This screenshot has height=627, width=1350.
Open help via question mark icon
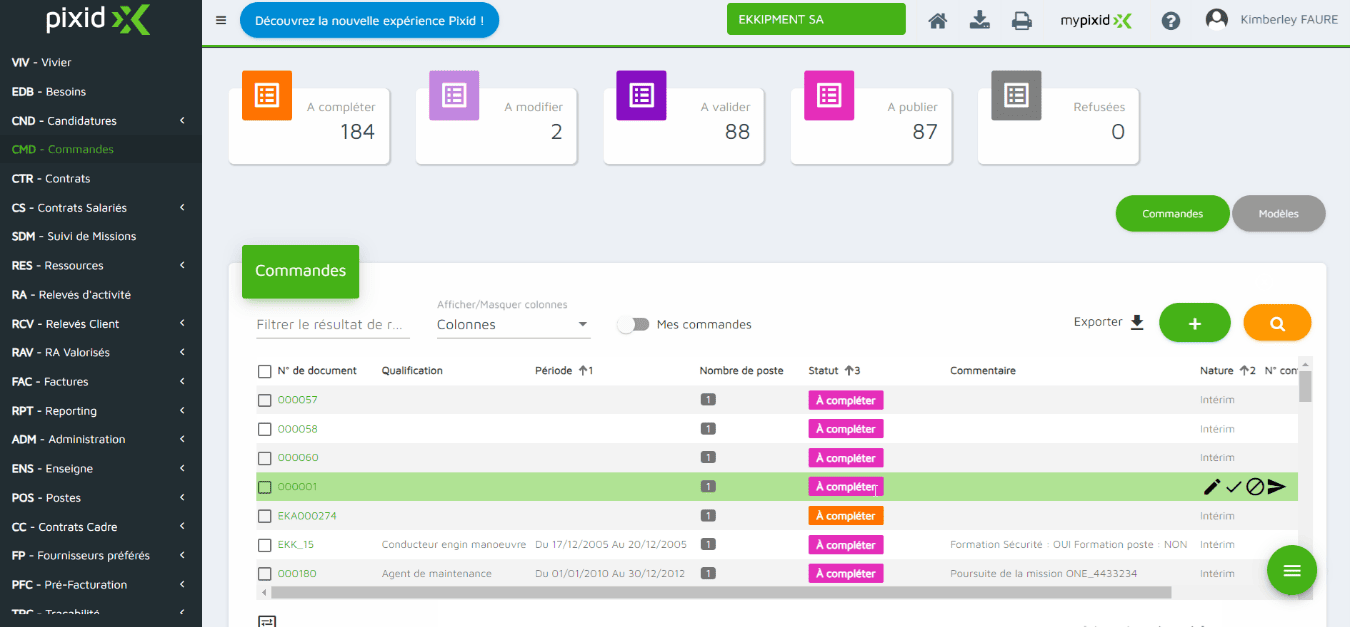click(x=1170, y=20)
